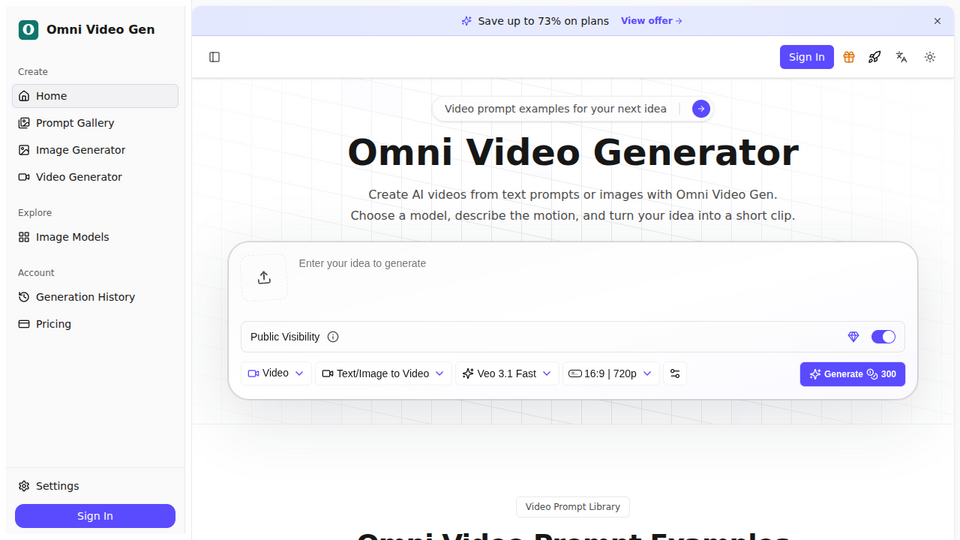Image resolution: width=960 pixels, height=540 pixels.
Task: Click 'Save up to 73% on plans' text
Action: pos(543,21)
